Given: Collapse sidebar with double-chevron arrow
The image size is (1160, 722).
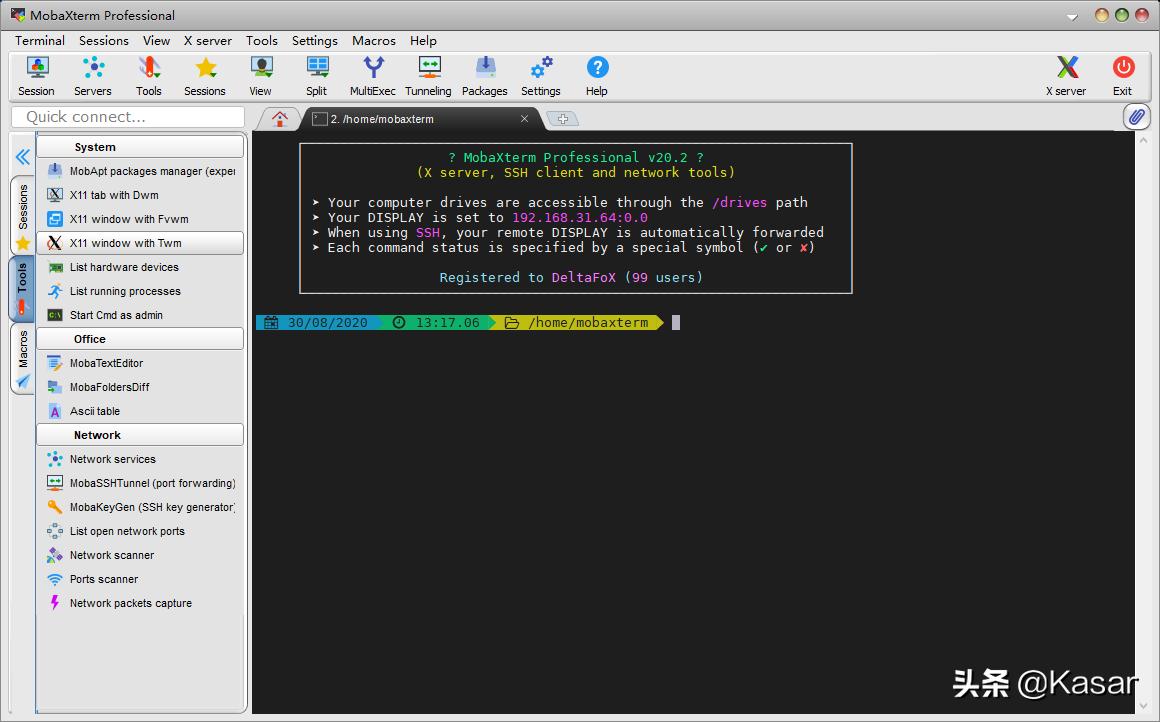Looking at the screenshot, I should point(22,157).
